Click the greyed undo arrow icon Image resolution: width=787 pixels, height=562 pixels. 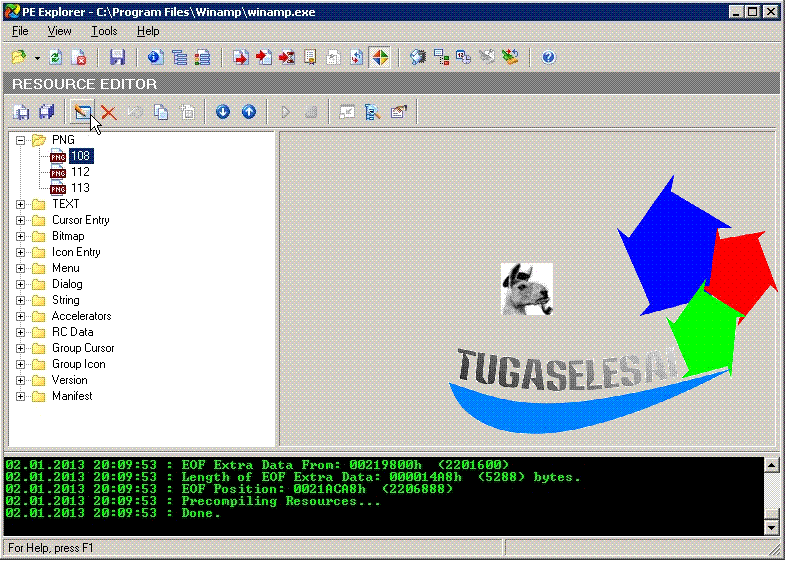pyautogui.click(x=135, y=112)
